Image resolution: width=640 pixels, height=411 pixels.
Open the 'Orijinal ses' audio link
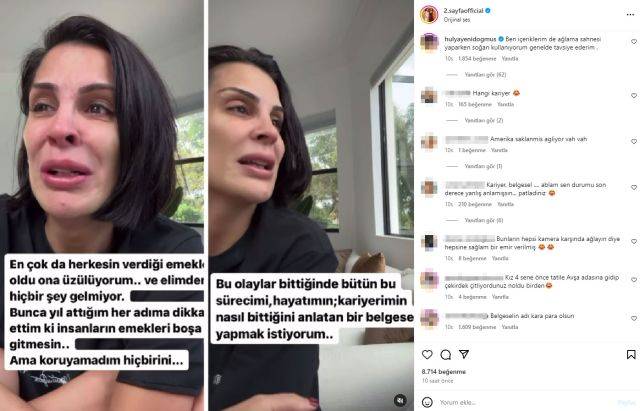click(457, 20)
